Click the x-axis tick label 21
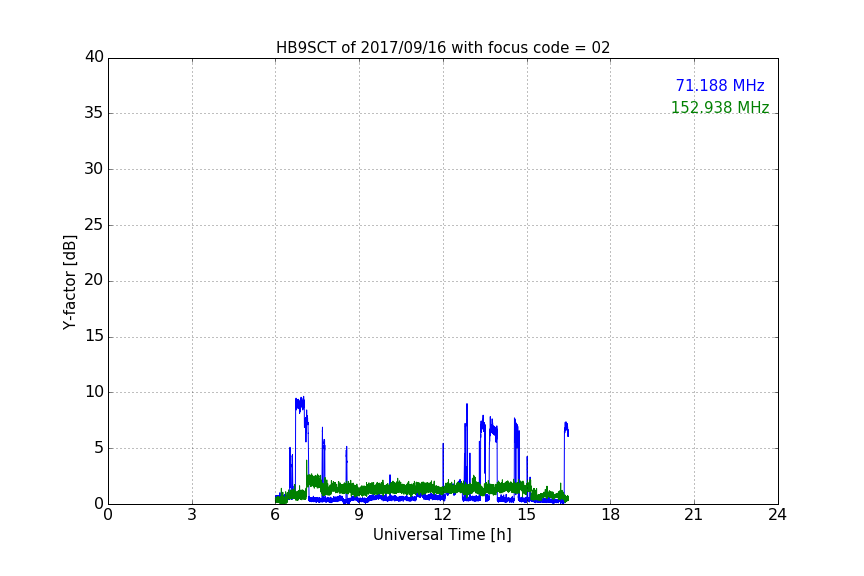This screenshot has height=576, width=864. [694, 515]
